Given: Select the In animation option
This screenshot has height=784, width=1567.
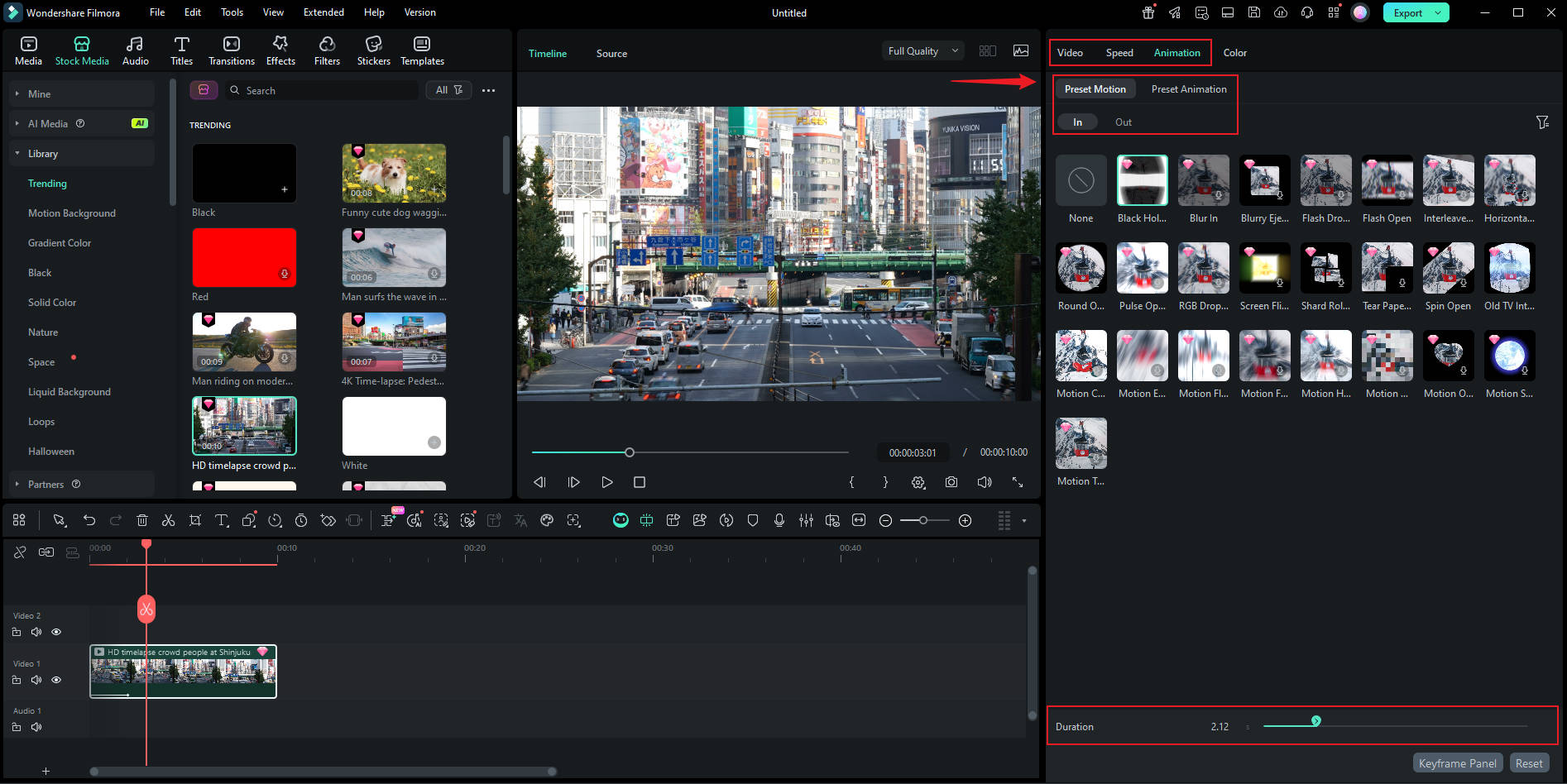Looking at the screenshot, I should 1077,122.
